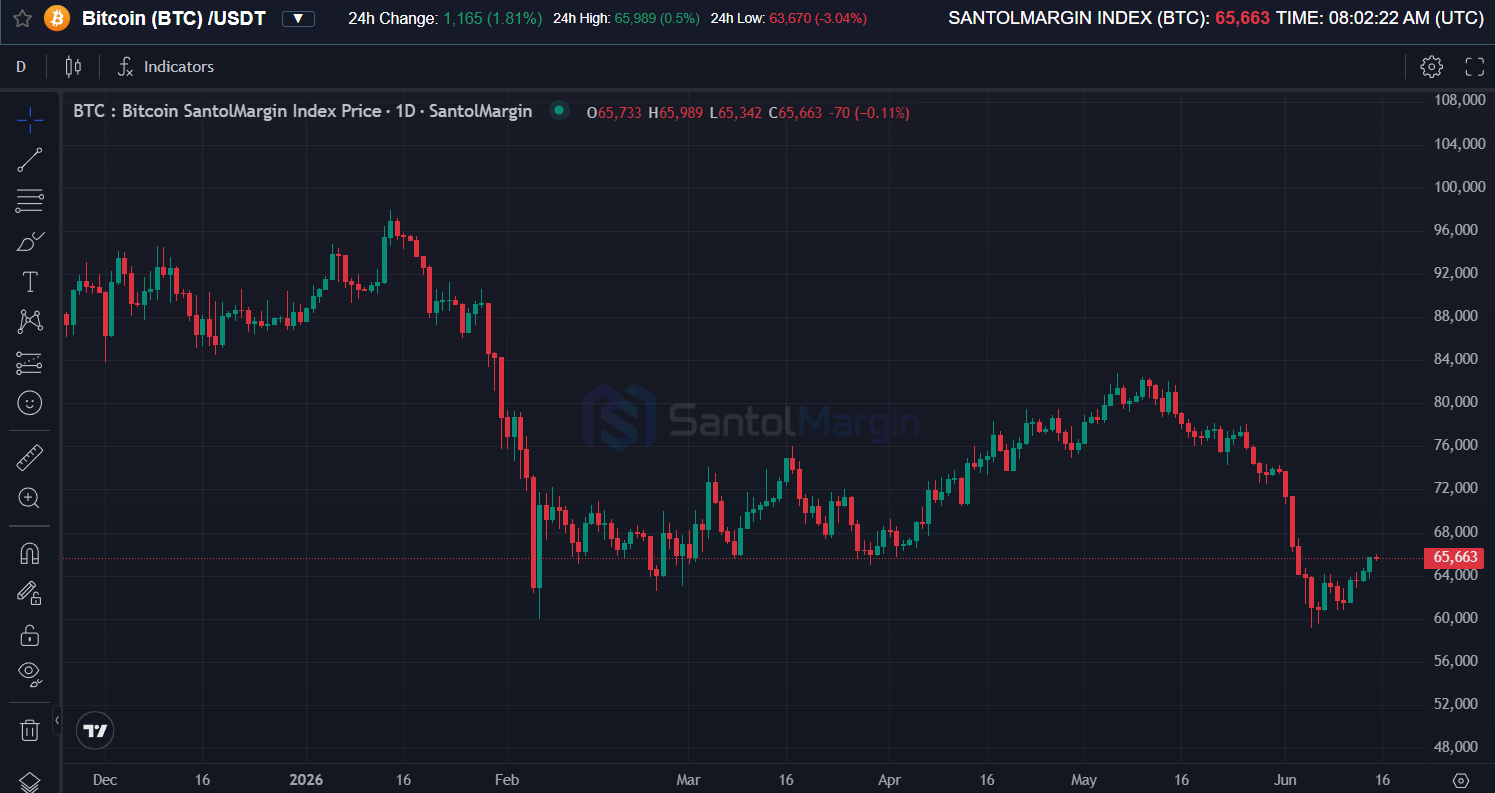Click the orange Bitcoin coin logo
Viewport: 1495px width, 793px height.
point(57,18)
